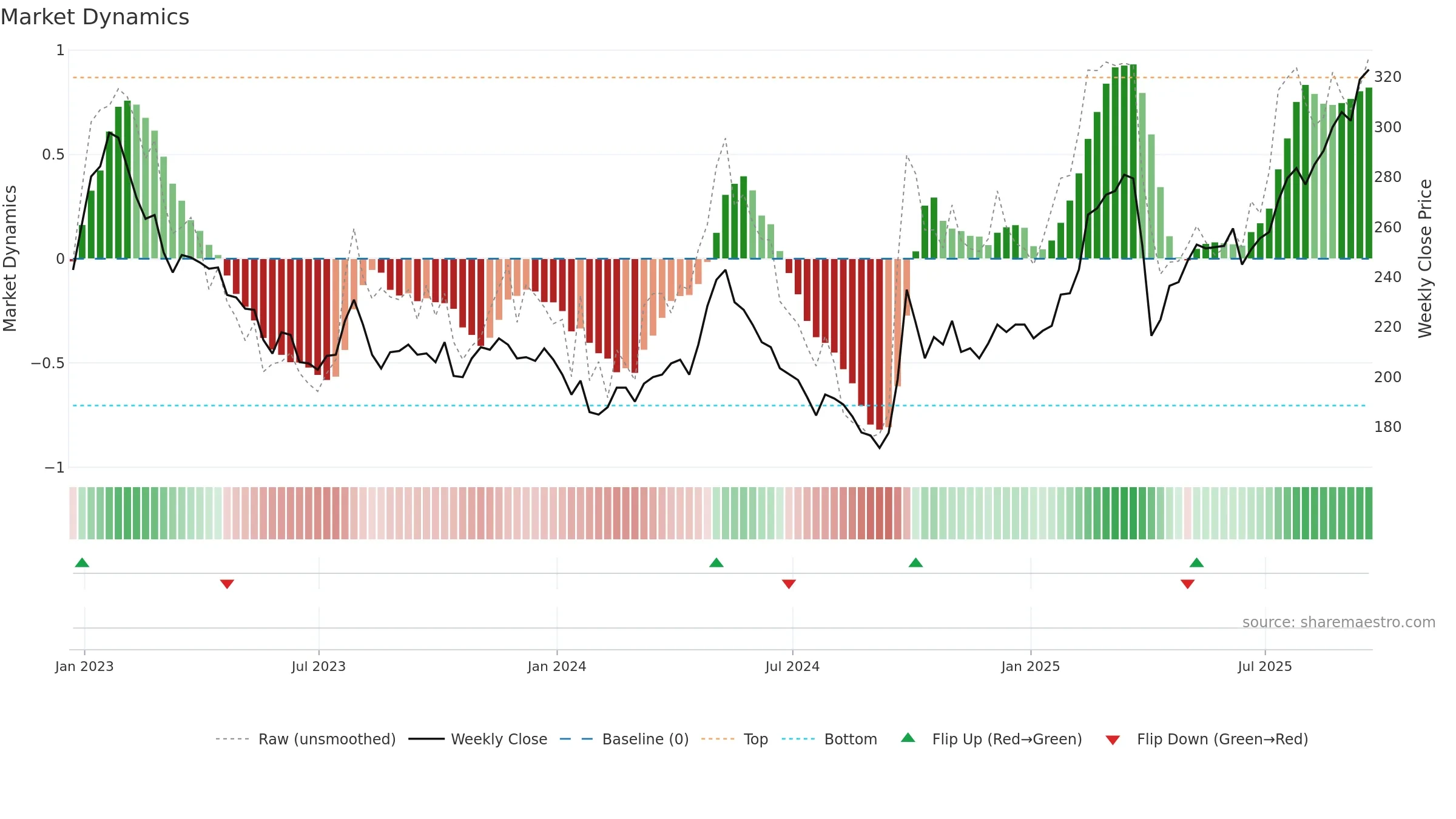The image size is (1456, 819).
Task: Click the red triangle icon in the legend
Action: (1113, 740)
